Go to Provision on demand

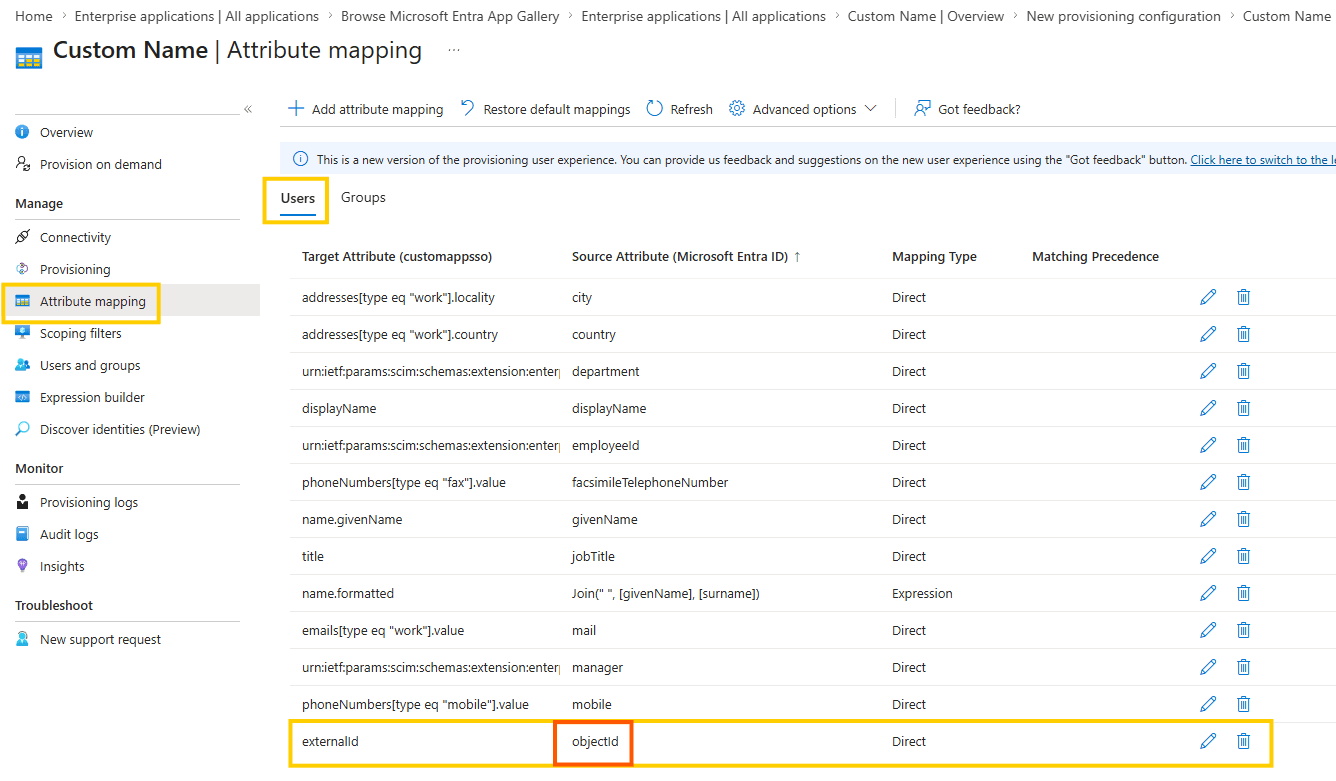pyautogui.click(x=100, y=164)
